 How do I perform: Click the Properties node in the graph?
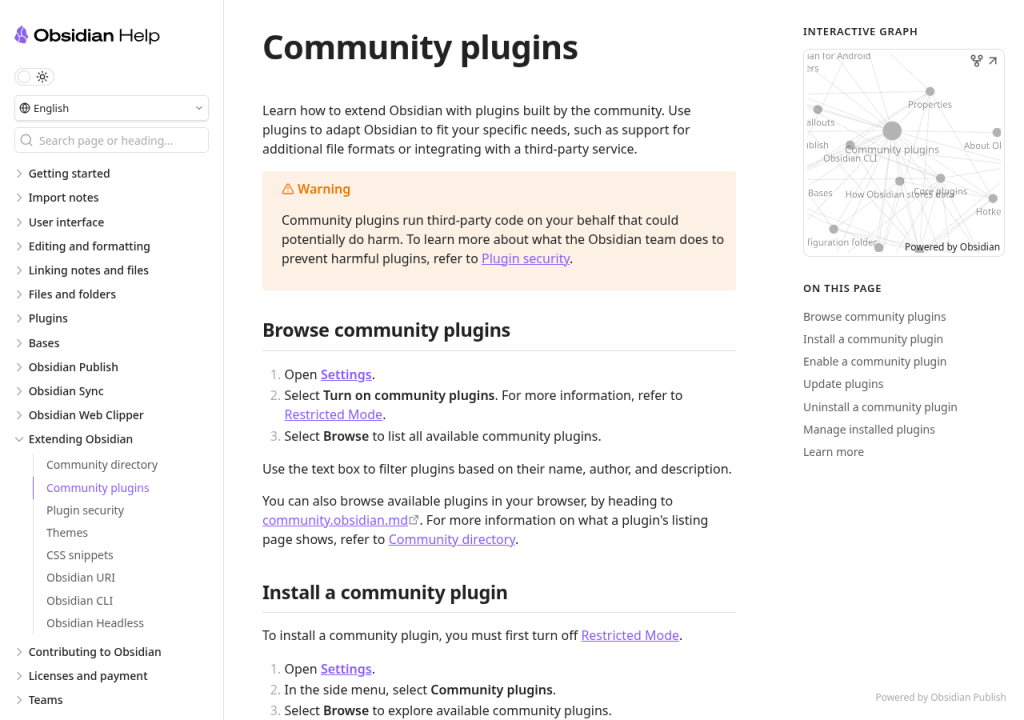(930, 91)
